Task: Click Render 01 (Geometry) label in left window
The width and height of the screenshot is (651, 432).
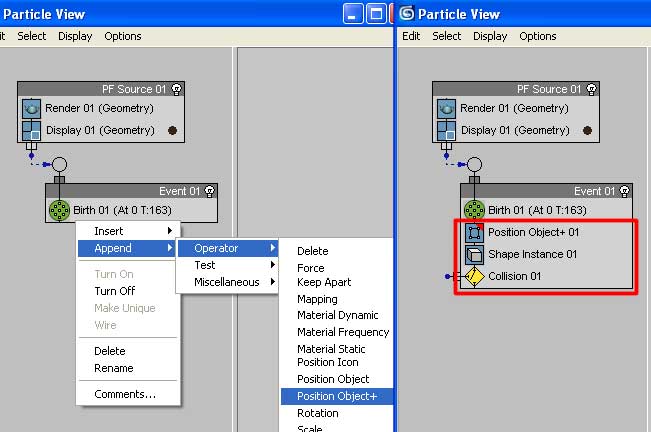Action: [99, 108]
